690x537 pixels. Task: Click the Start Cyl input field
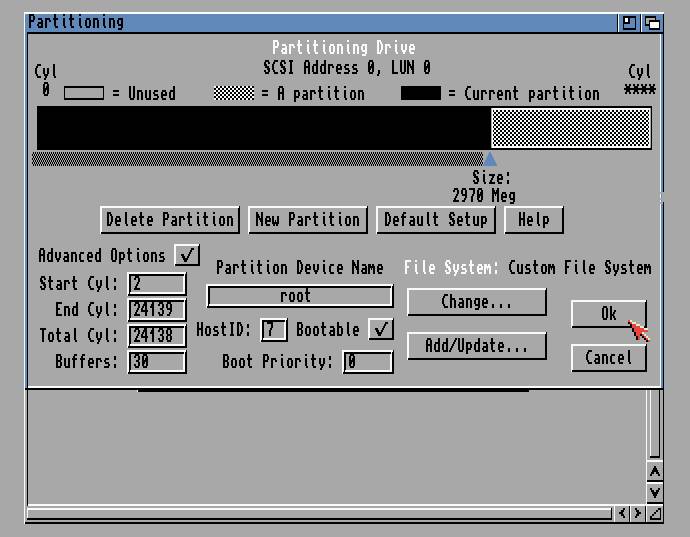tap(157, 284)
